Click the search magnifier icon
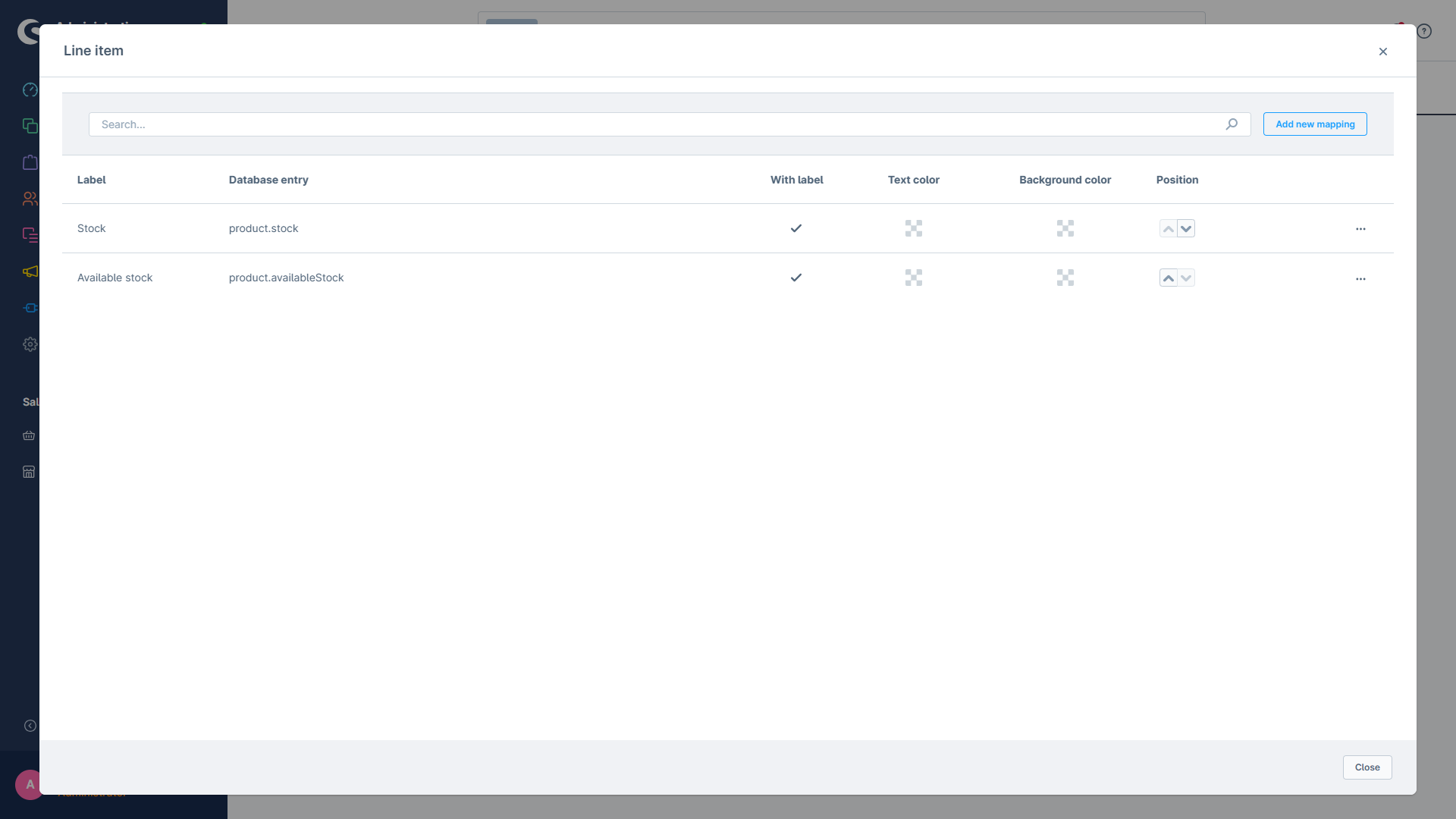This screenshot has height=819, width=1456. pyautogui.click(x=1232, y=124)
